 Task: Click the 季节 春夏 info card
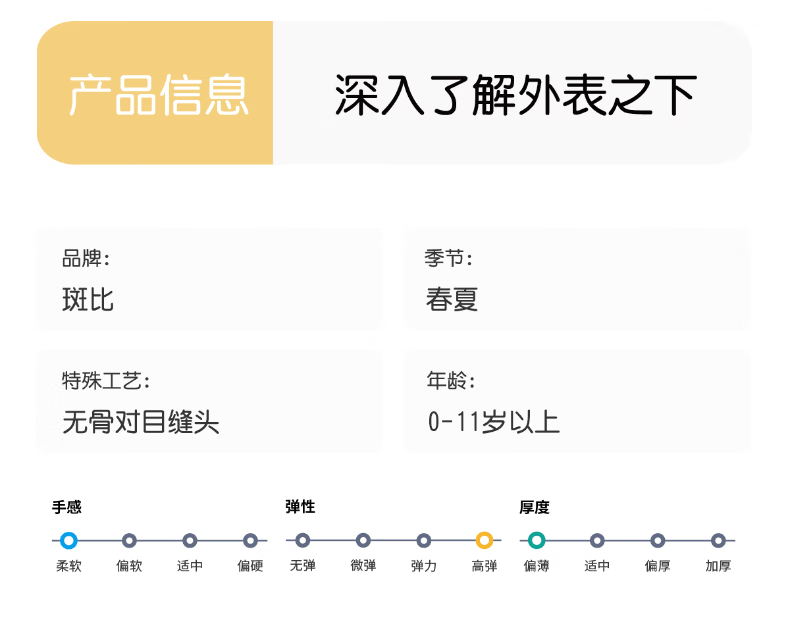576,280
